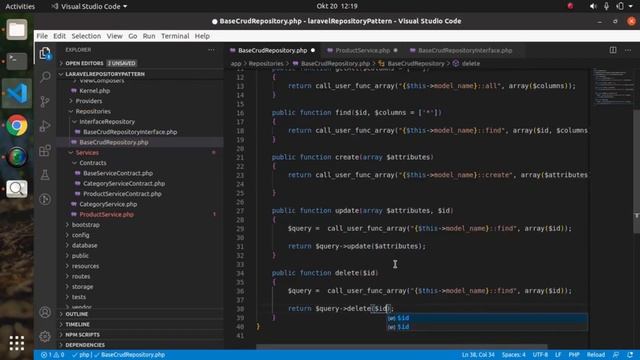Click the red recording indicator in top bar
Image resolution: width=640 pixels, height=360 pixels.
(x=570, y=6)
